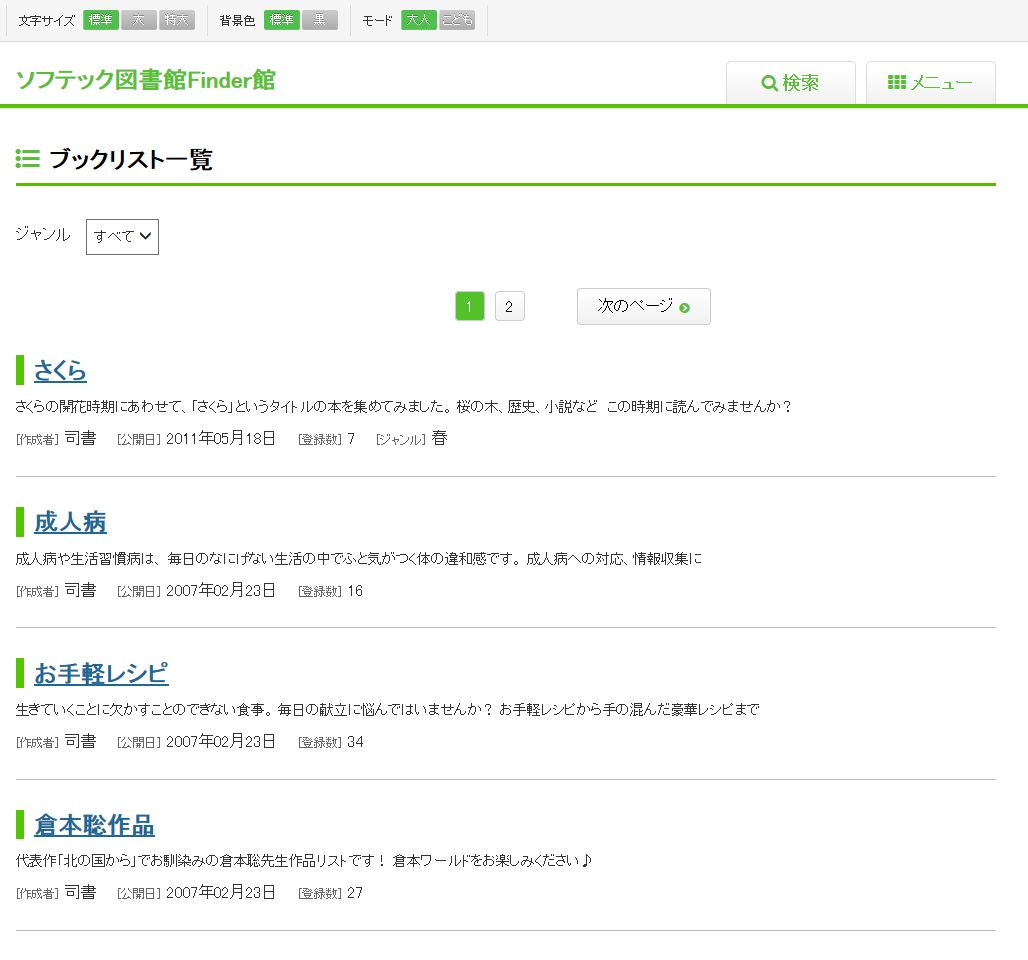
Task: Set font size to 特大
Action: point(177,21)
